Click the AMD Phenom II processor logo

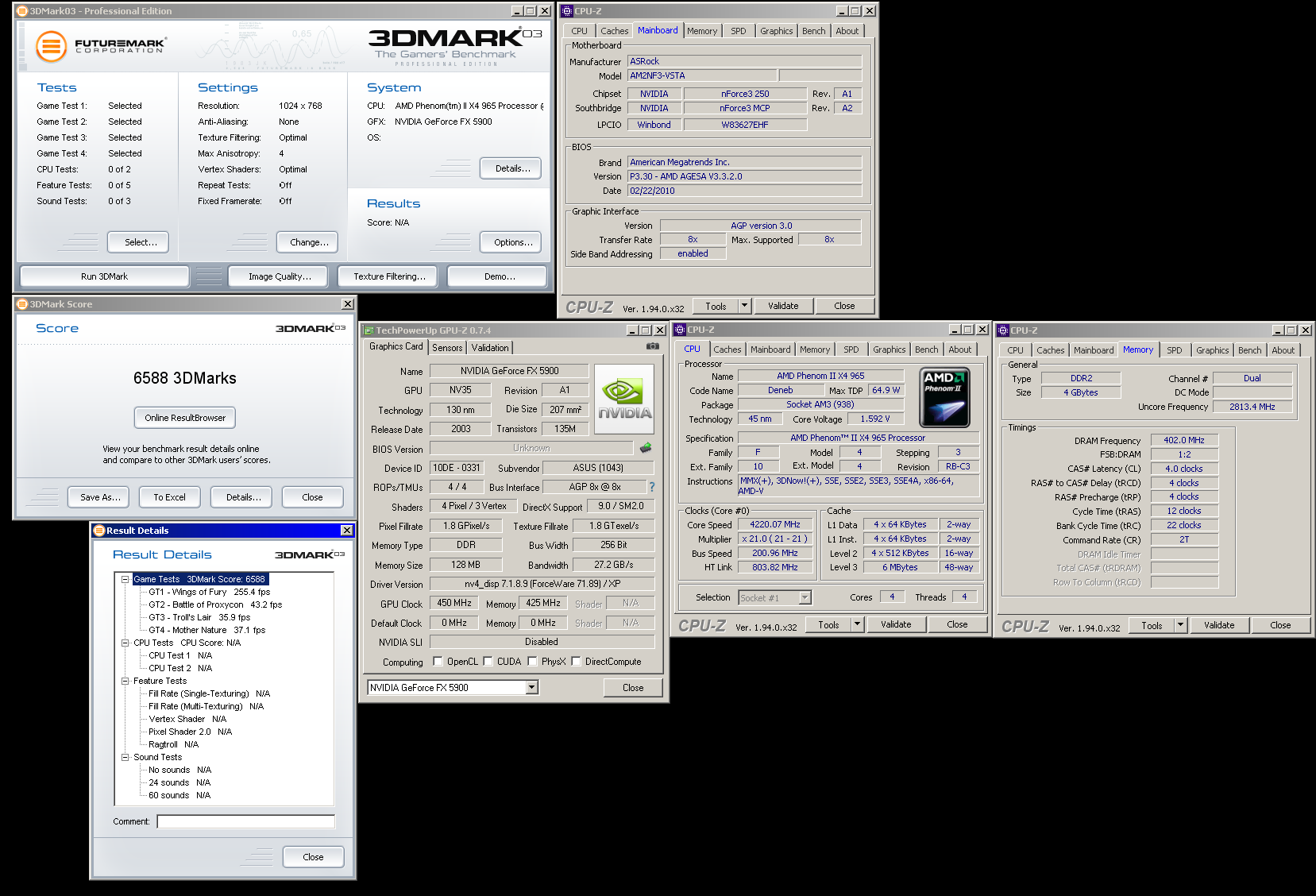pos(944,397)
